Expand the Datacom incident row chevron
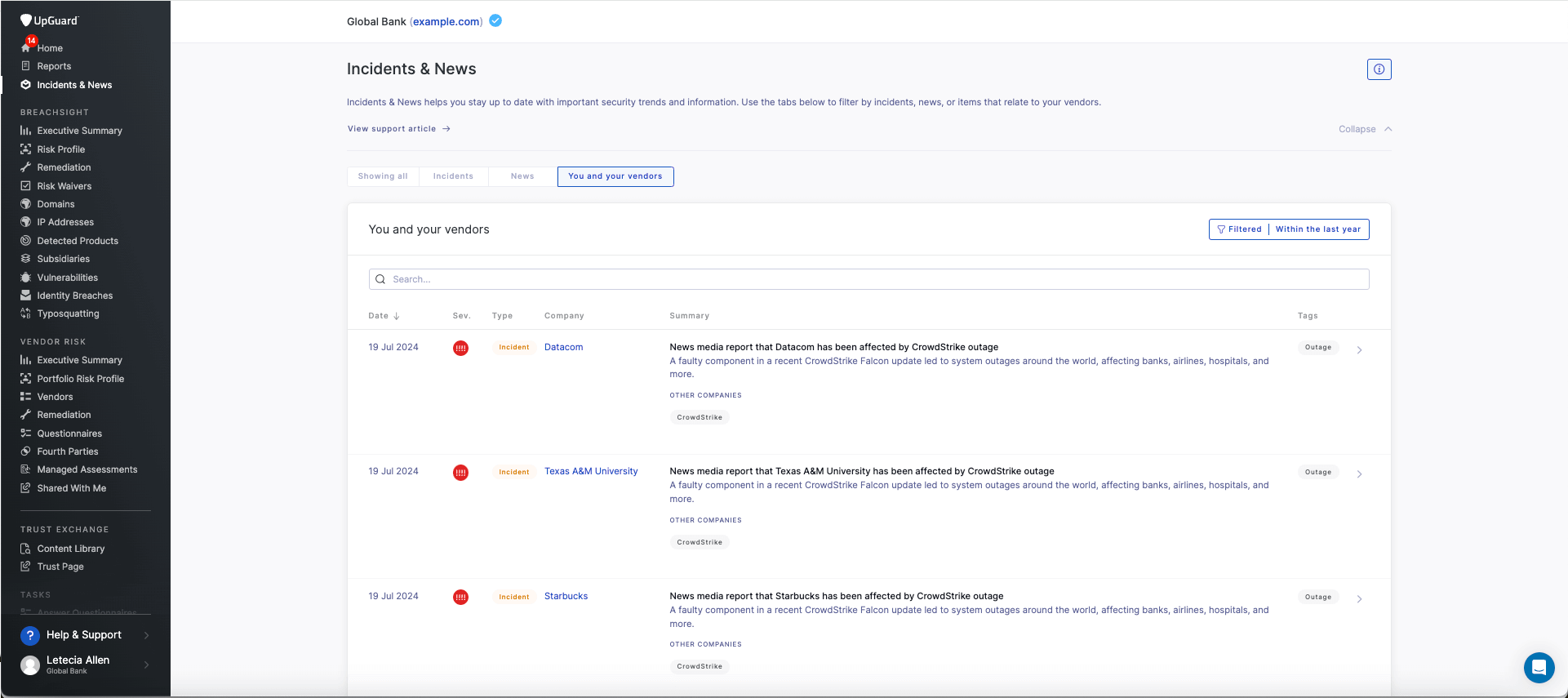The height and width of the screenshot is (698, 1568). pyautogui.click(x=1359, y=350)
